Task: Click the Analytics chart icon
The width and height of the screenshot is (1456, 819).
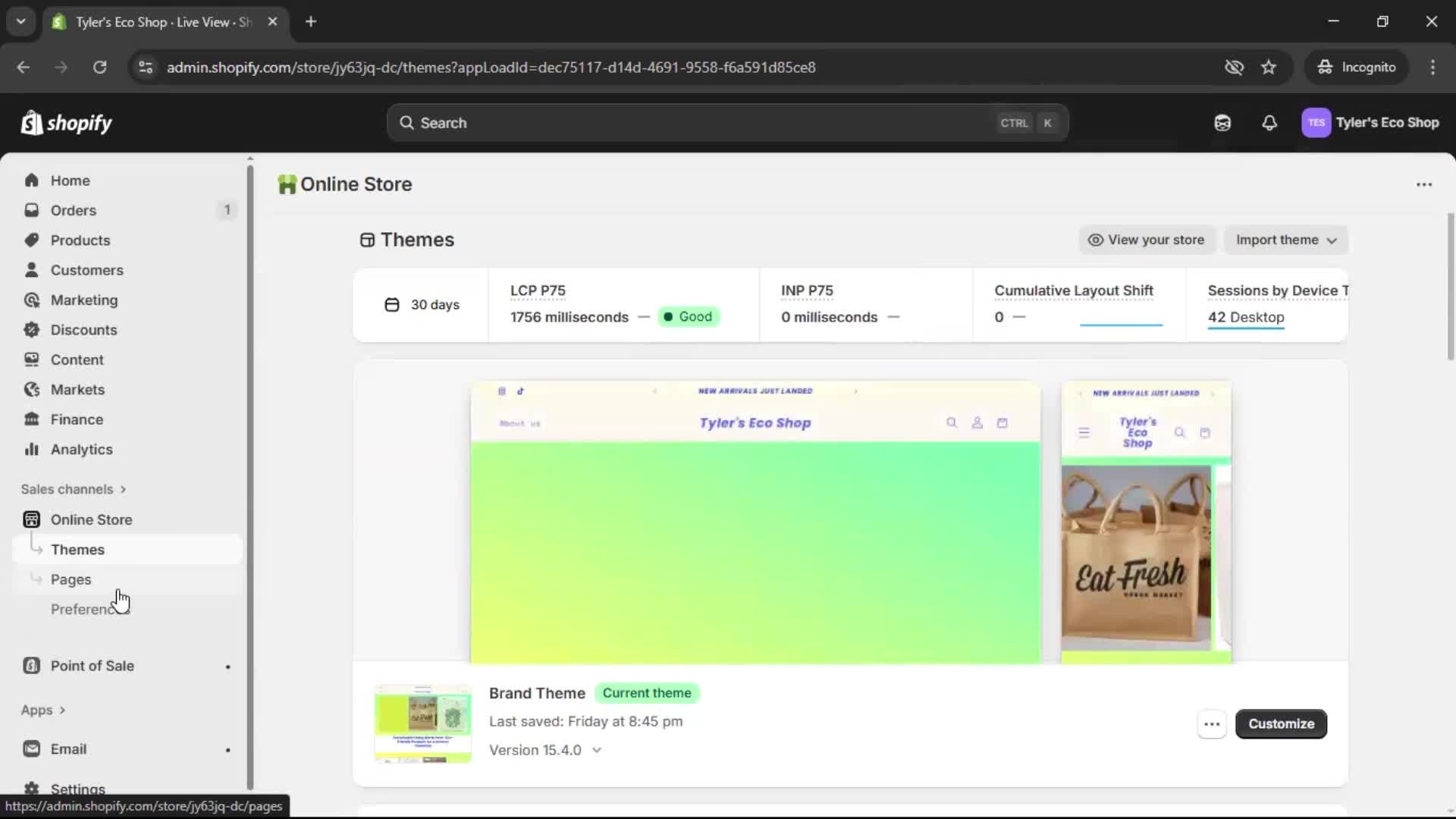Action: 31,449
